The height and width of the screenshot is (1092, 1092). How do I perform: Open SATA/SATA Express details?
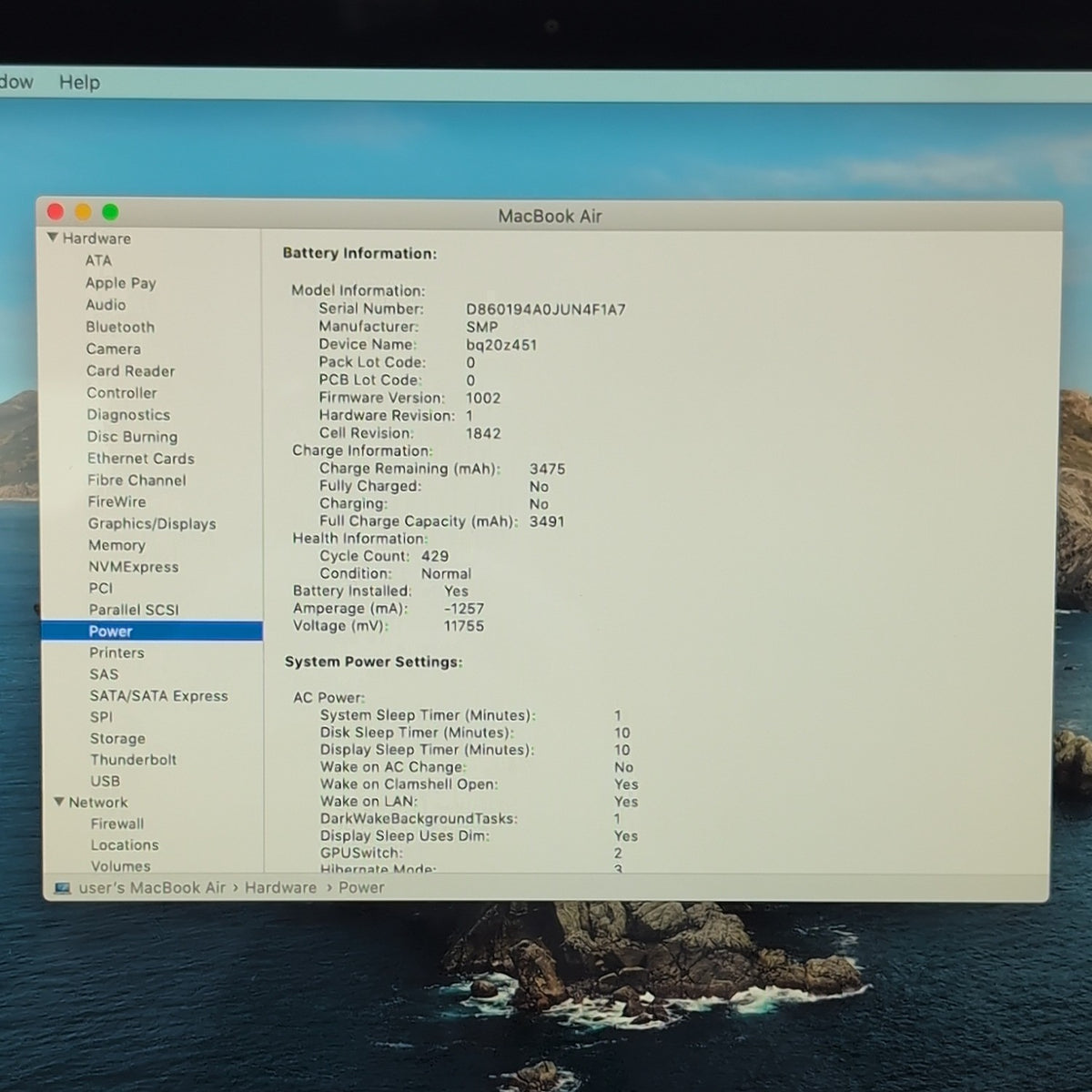[158, 696]
